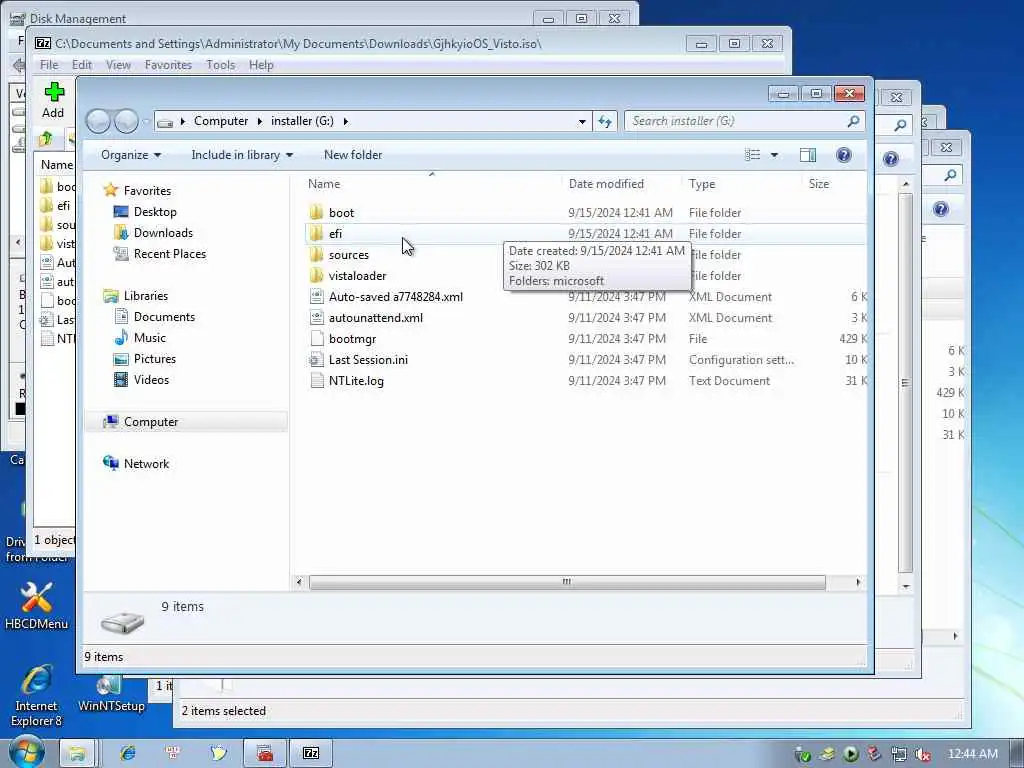Open Downloads in Favorites
Screen dimensions: 1024x768
(x=163, y=232)
